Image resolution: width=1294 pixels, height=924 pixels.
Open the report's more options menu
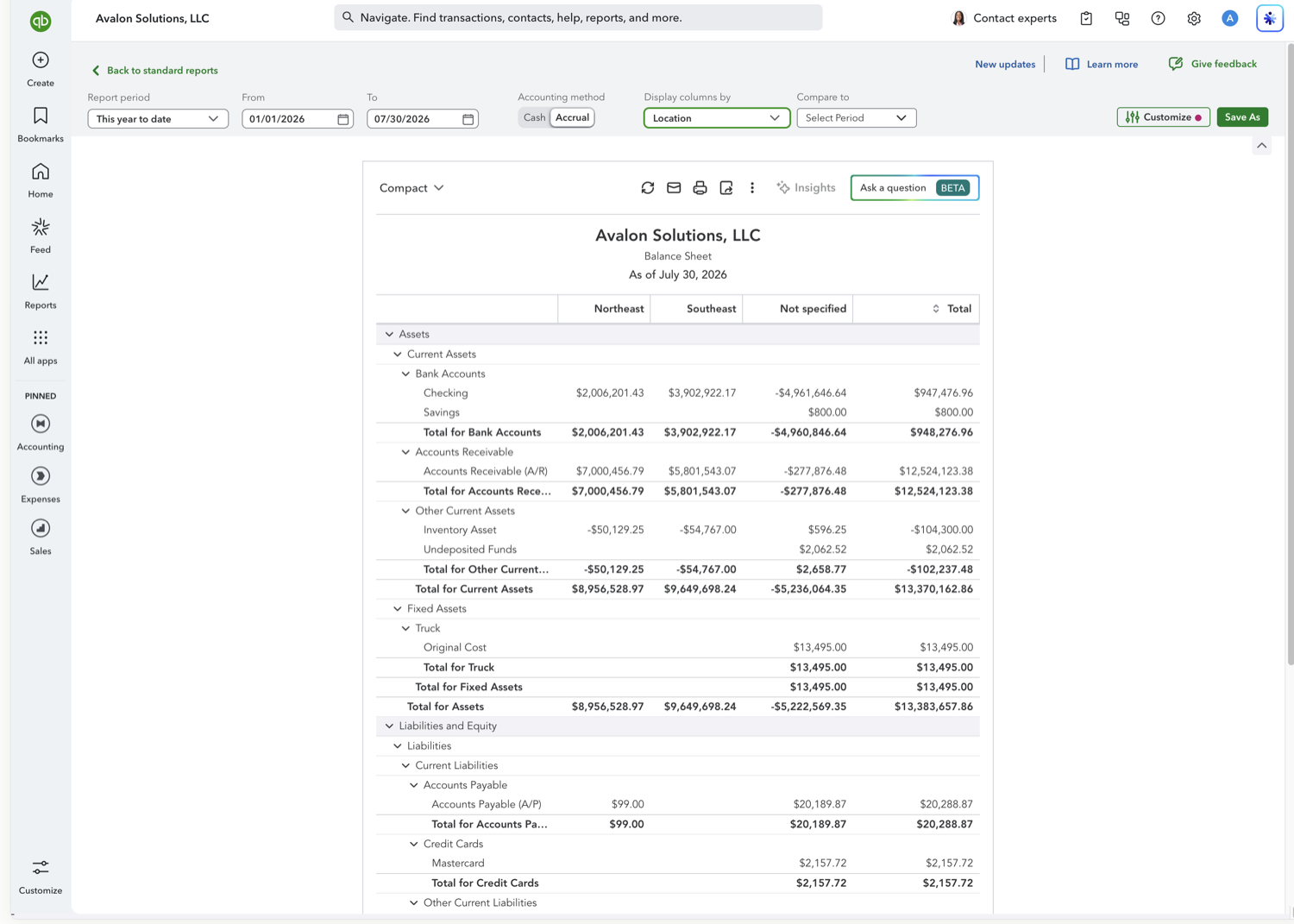click(x=752, y=187)
